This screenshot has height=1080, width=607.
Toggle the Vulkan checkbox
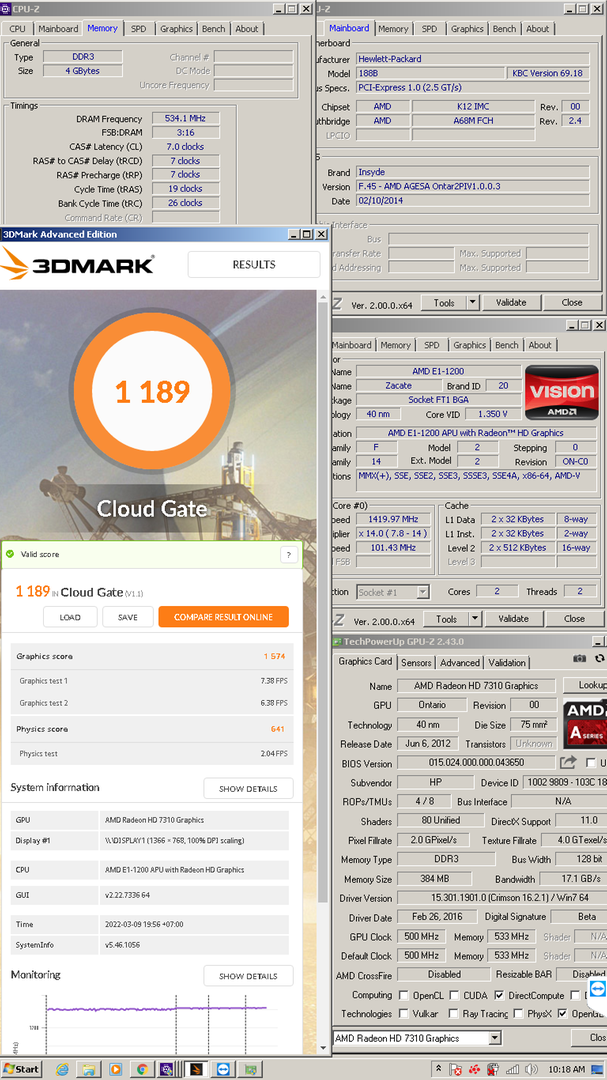coord(404,1013)
